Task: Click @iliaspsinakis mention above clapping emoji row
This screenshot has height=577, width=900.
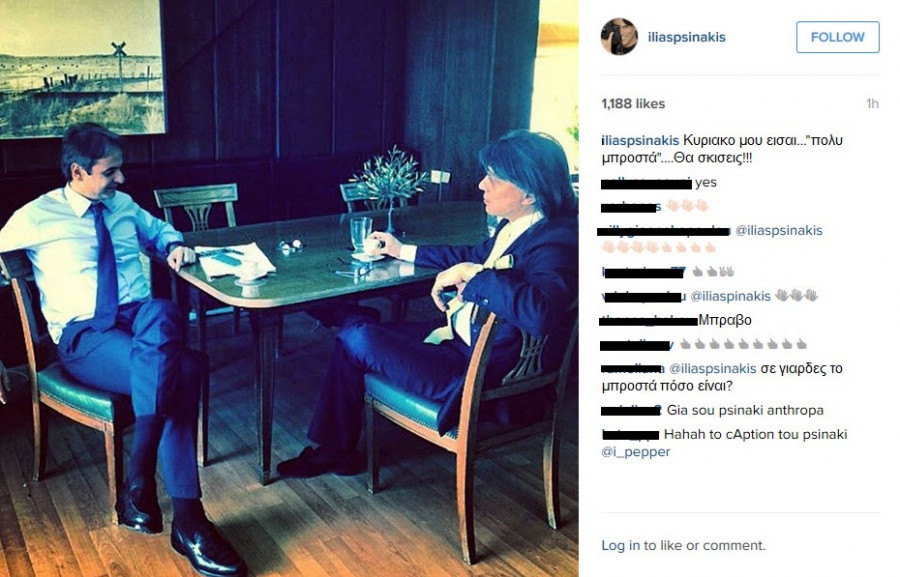Action: 779,231
